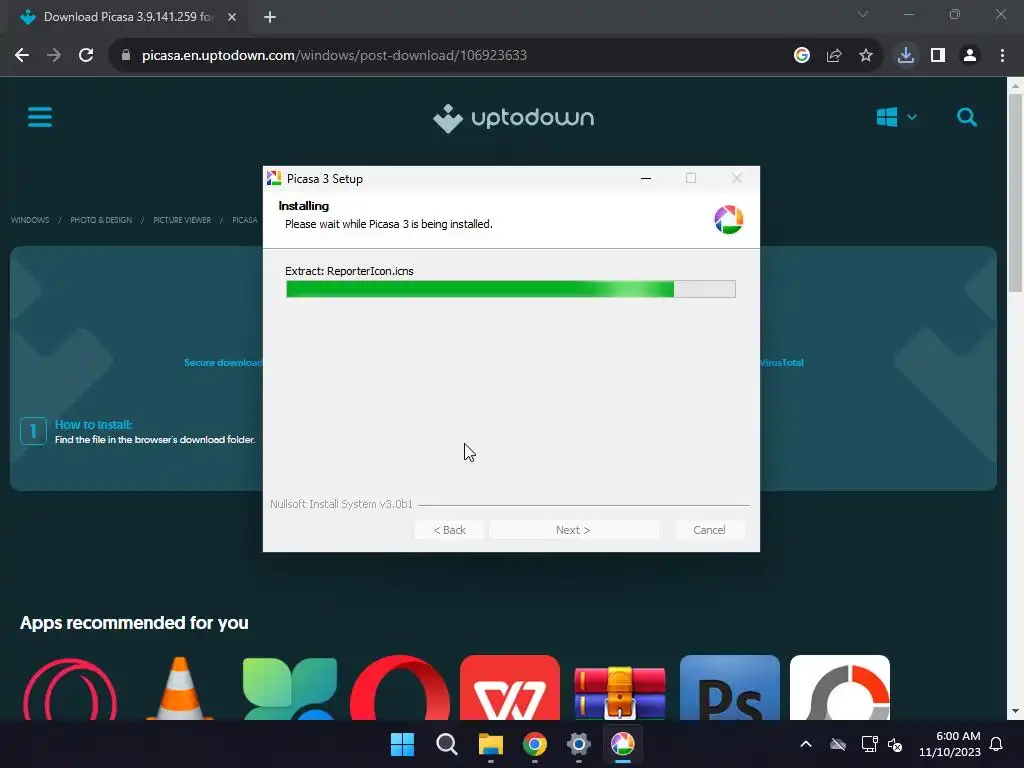Switch to Picasa Setup in the taskbar
Screen dimensions: 1024x768
pyautogui.click(x=622, y=744)
